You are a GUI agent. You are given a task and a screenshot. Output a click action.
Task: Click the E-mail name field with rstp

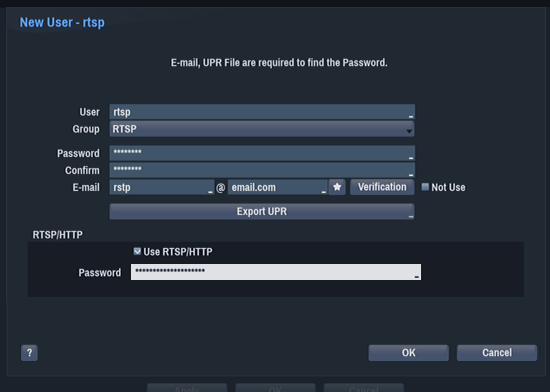162,187
